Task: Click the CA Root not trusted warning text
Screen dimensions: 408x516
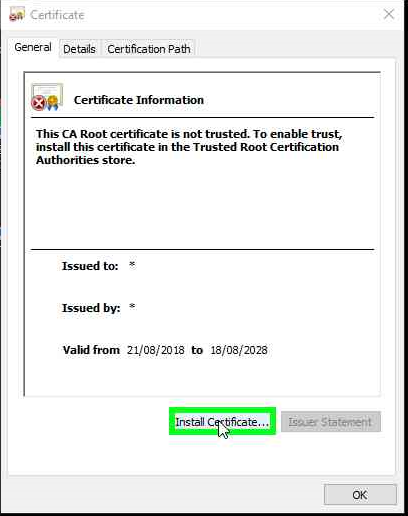Action: [x=189, y=147]
